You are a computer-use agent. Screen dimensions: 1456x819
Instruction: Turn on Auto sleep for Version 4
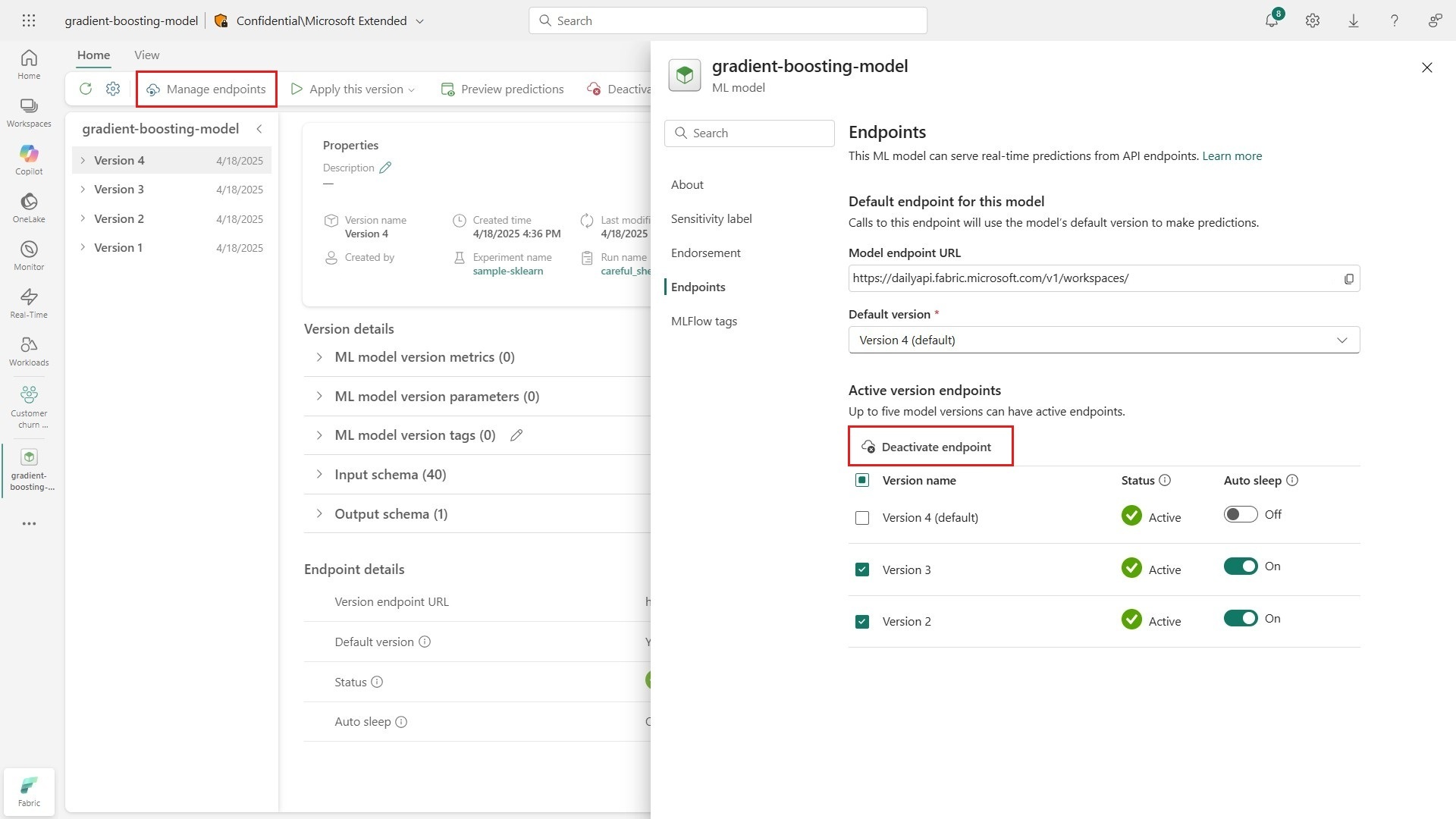[1241, 515]
